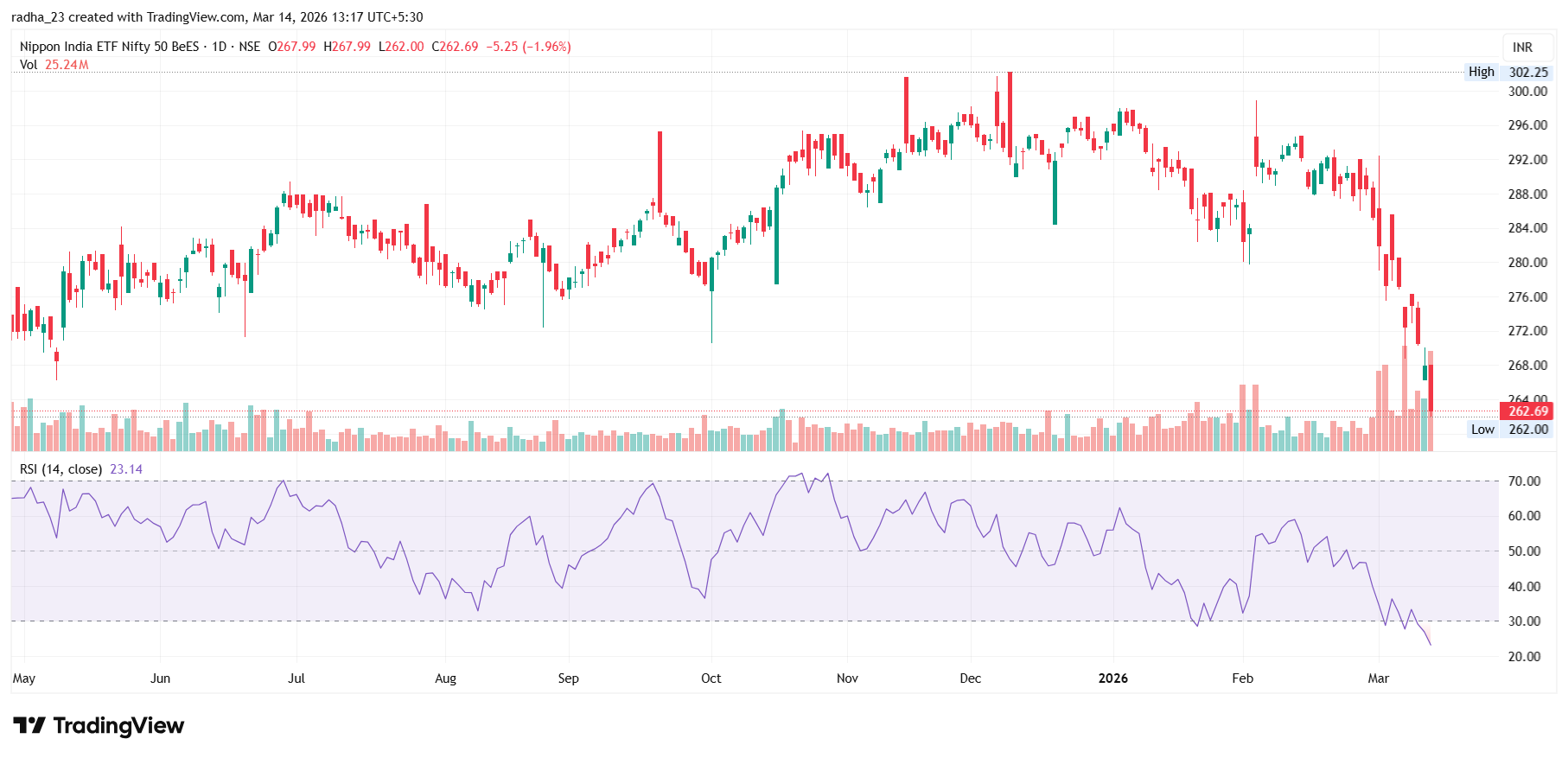
Task: Click the RSI 50.00 axis label
Action: [x=1524, y=551]
